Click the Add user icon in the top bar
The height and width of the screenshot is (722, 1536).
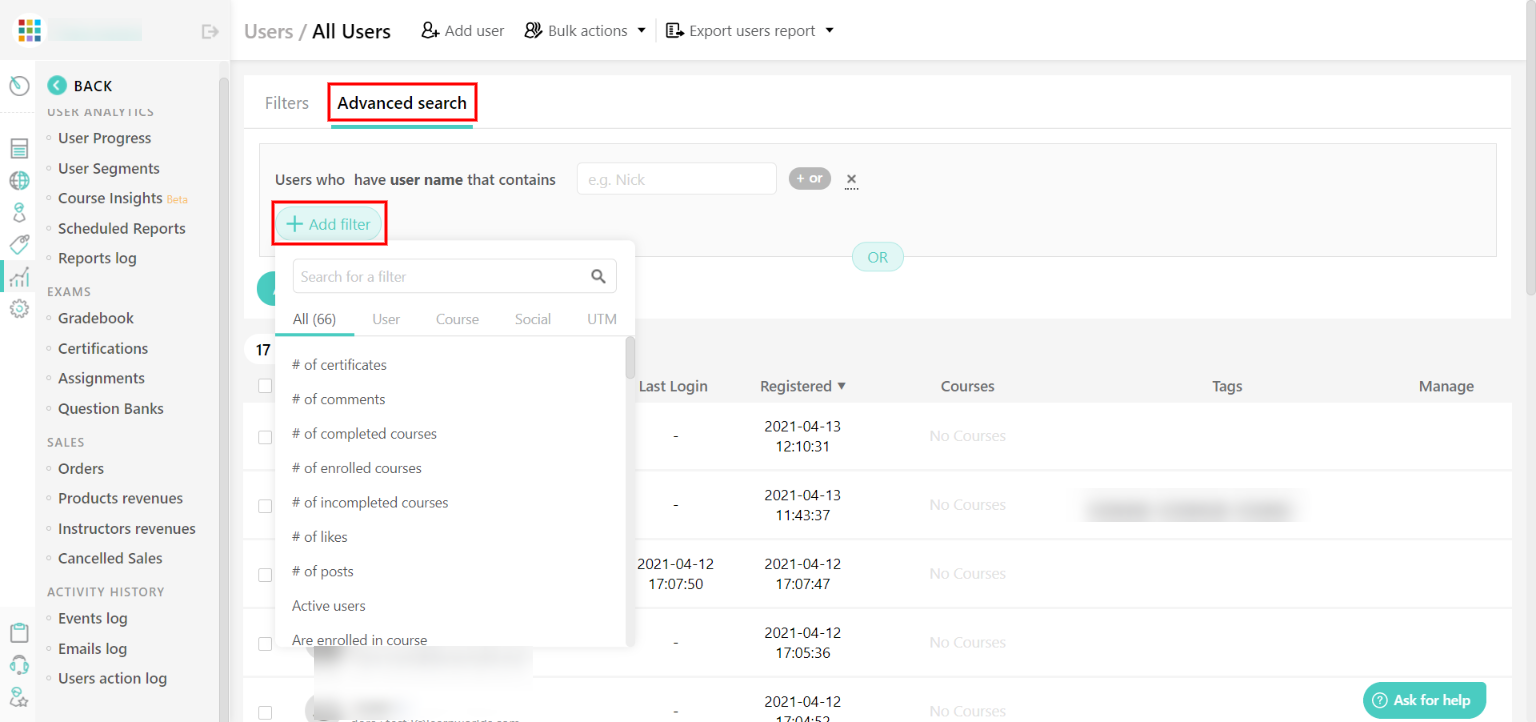click(429, 30)
